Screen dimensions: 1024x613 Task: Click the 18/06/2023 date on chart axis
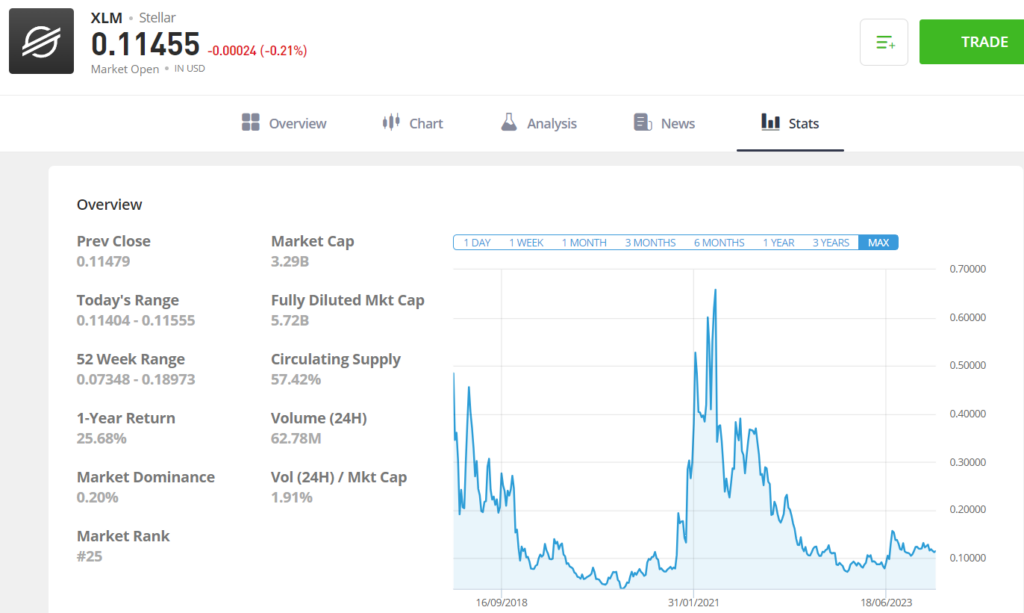pyautogui.click(x=886, y=603)
